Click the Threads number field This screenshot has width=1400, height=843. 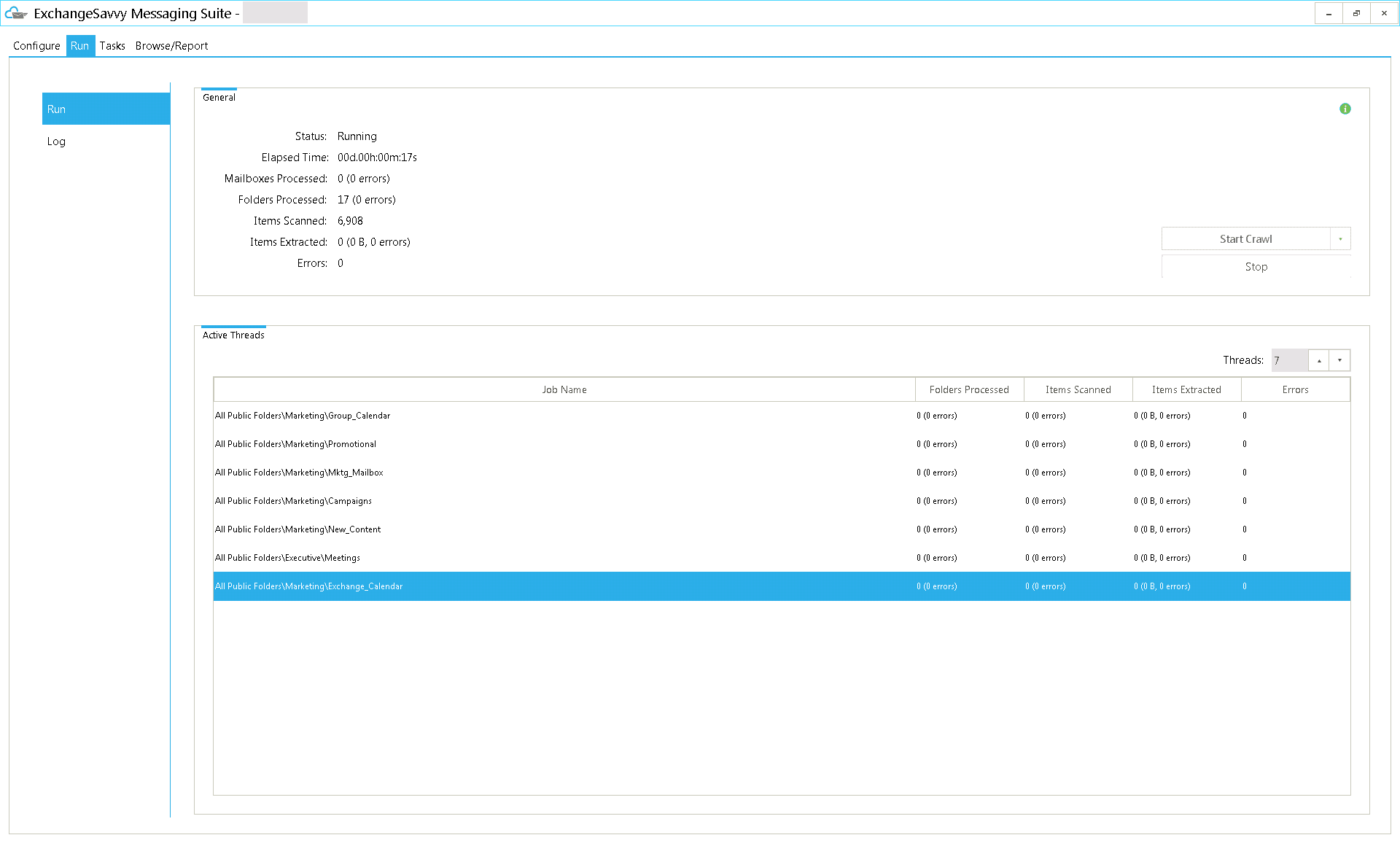click(1290, 360)
